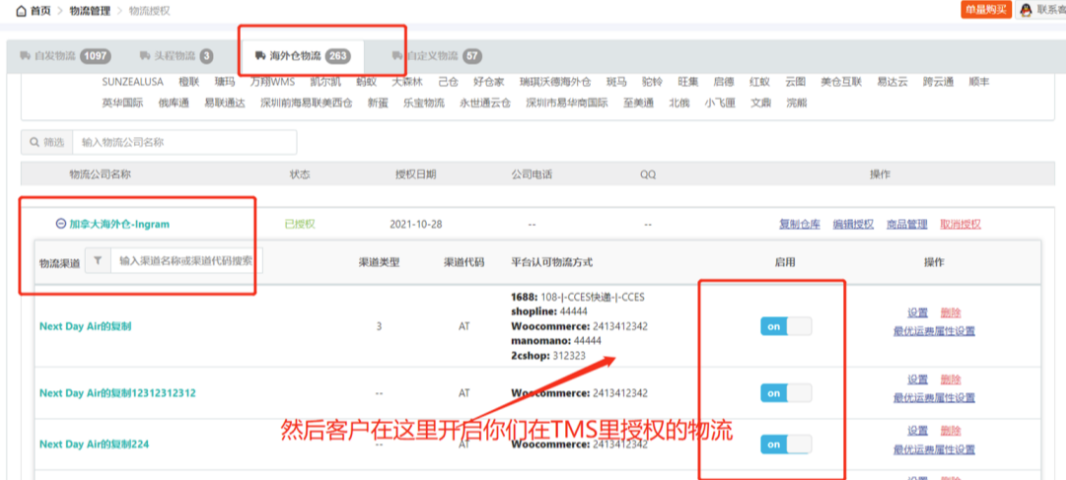Go to the 首页 home breadcrumb

pos(34,11)
